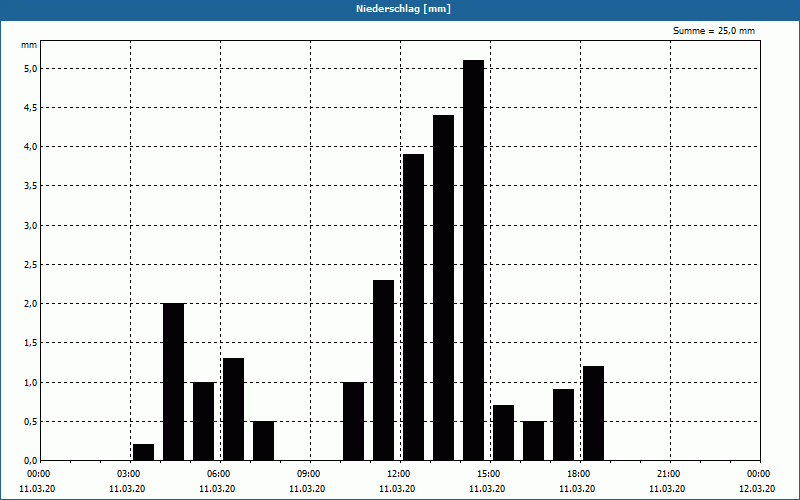Click the 'Summe = 25,0 mm' total label
The image size is (800, 500).
[x=714, y=31]
